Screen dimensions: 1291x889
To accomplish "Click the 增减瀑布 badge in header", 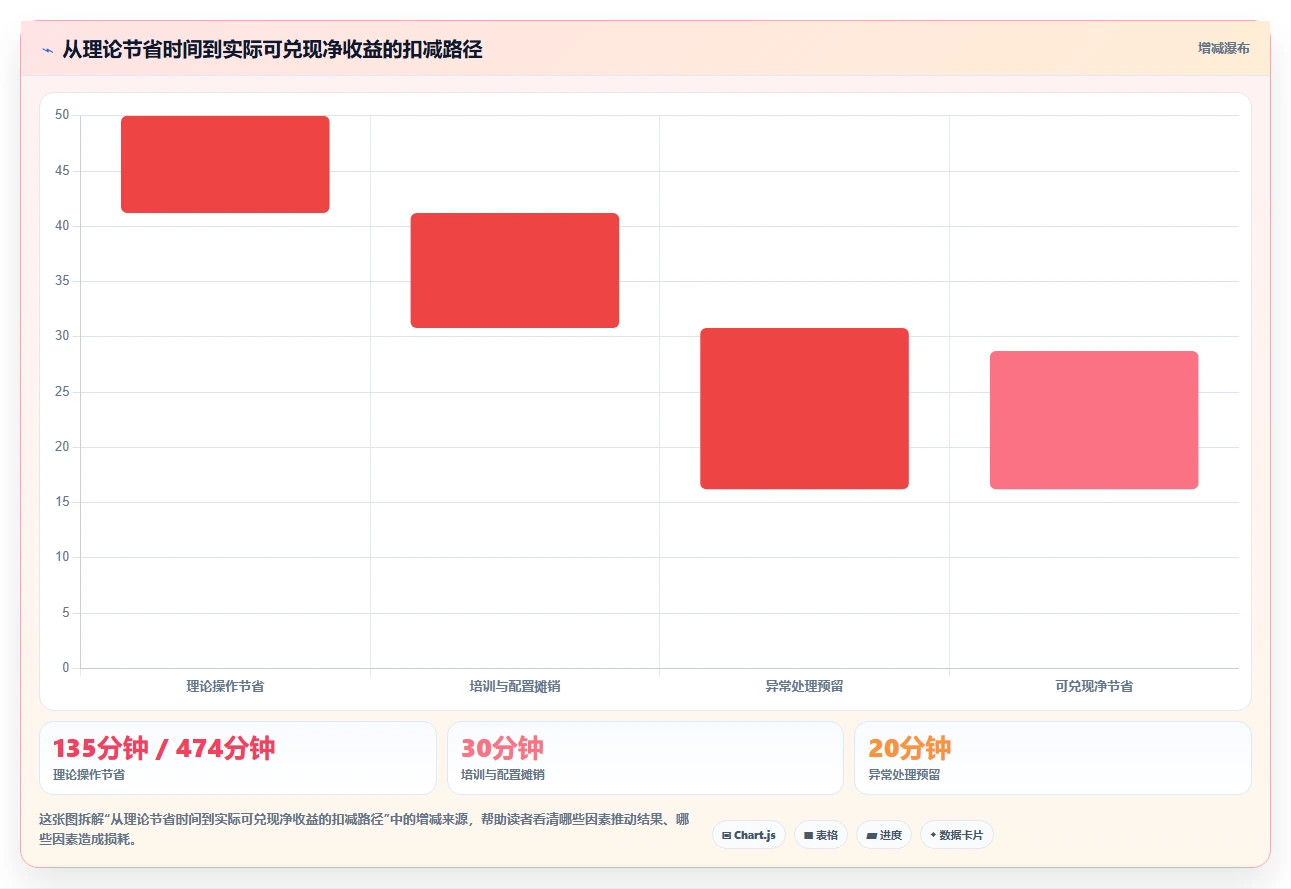I will point(1224,48).
